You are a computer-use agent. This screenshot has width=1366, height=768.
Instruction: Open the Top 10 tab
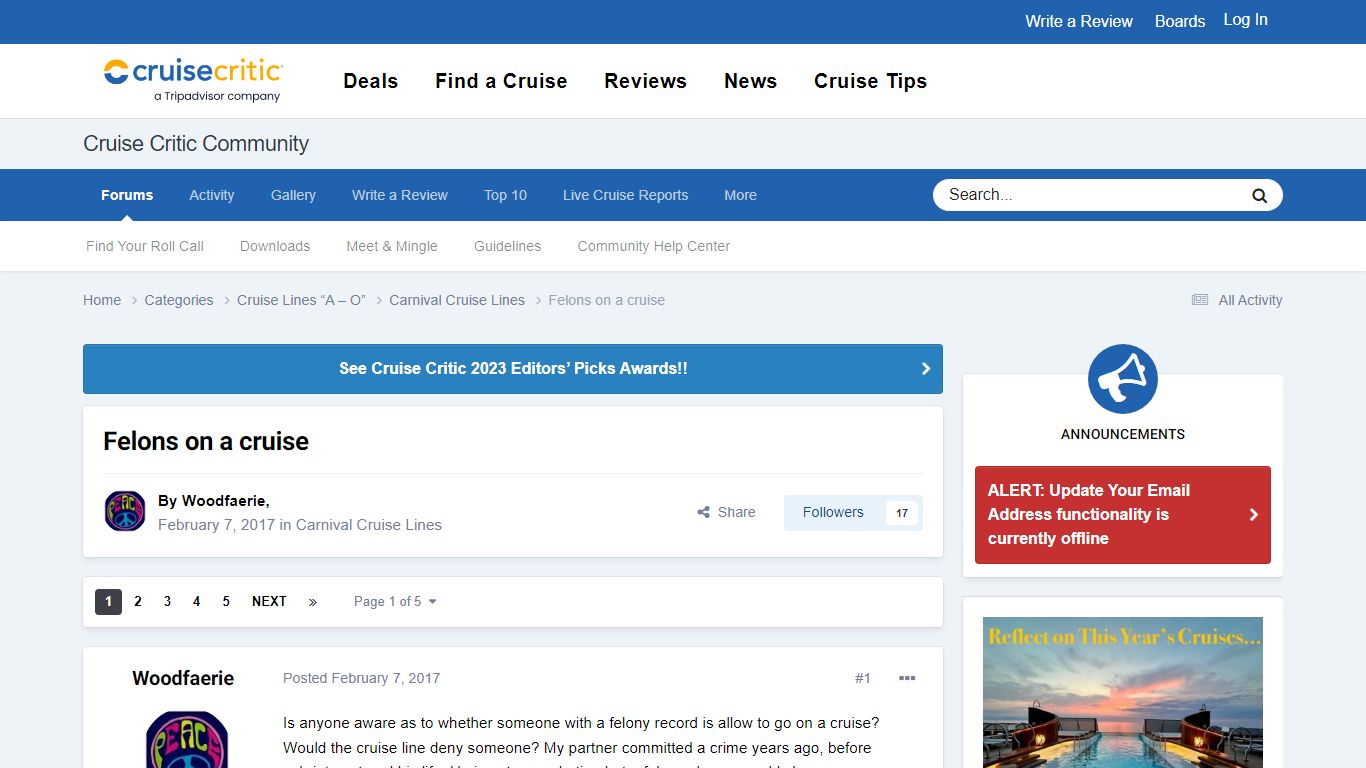(x=505, y=195)
